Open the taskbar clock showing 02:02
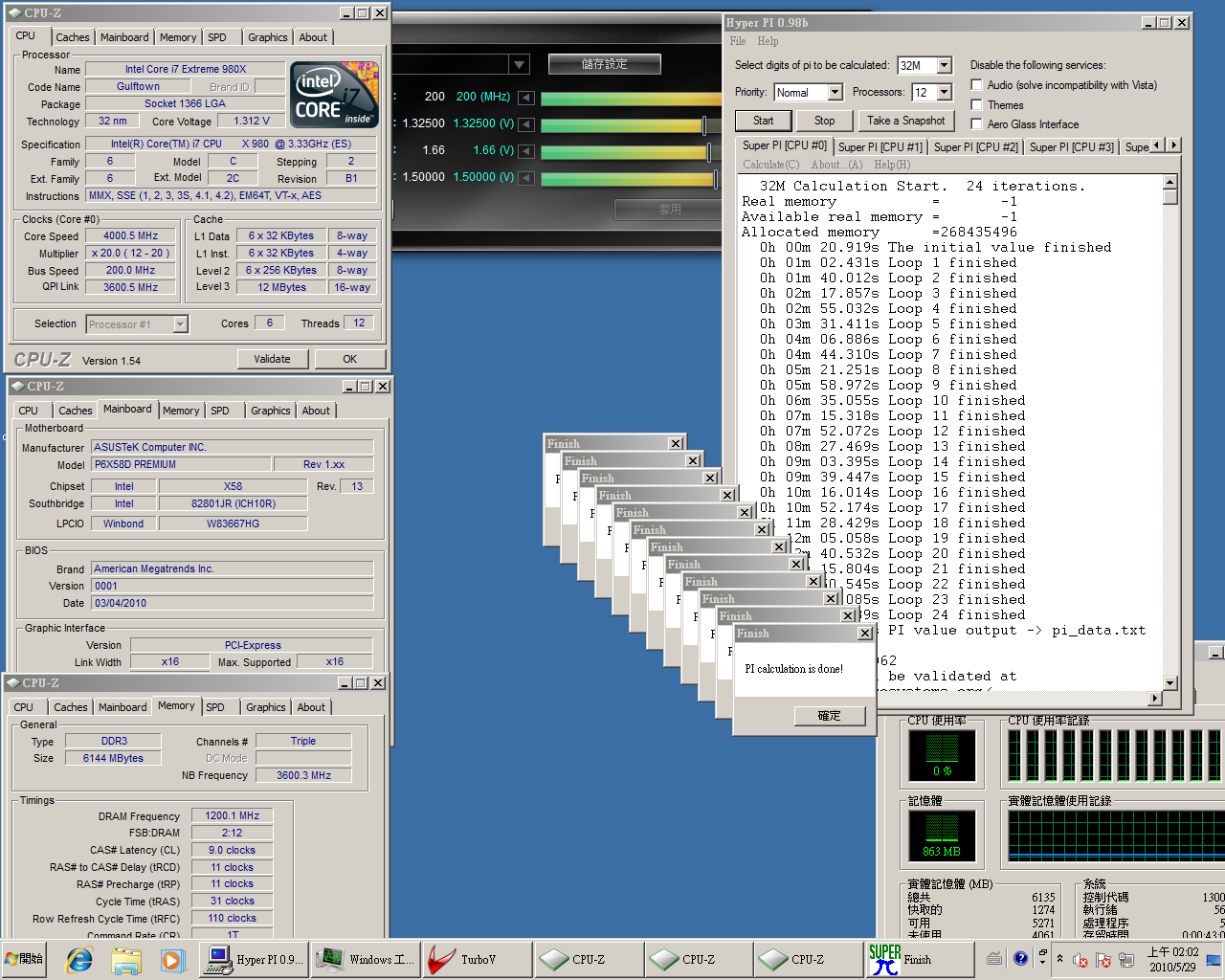The width and height of the screenshot is (1225, 980). tap(1172, 959)
